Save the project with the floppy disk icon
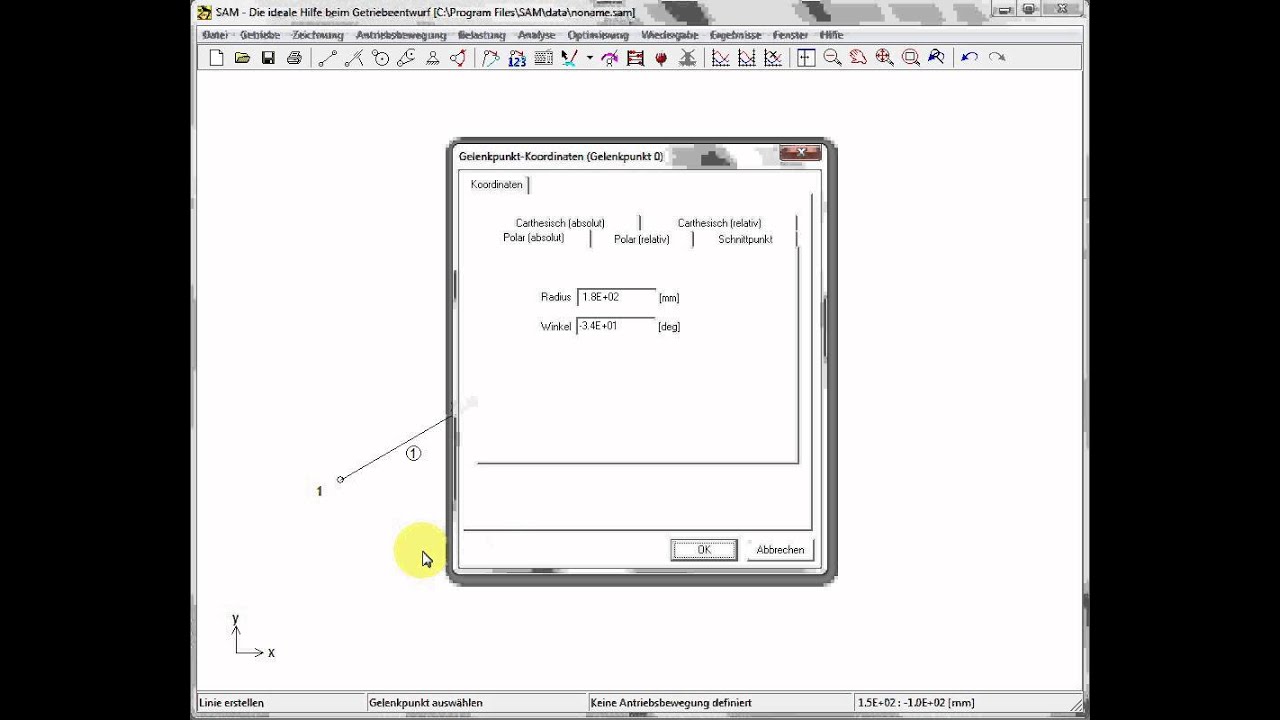Image resolution: width=1280 pixels, height=720 pixels. click(268, 58)
